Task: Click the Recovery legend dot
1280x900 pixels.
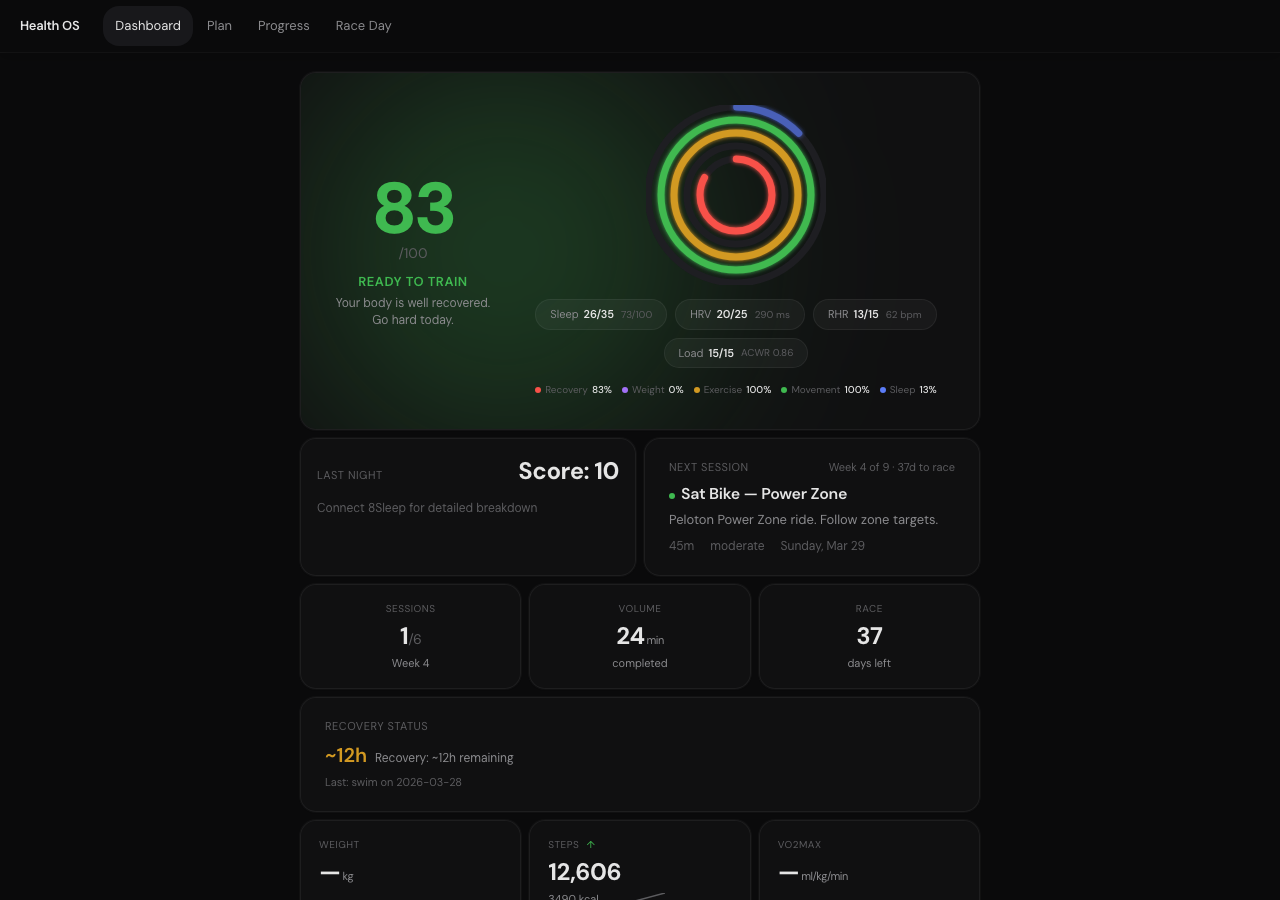Action: pyautogui.click(x=537, y=390)
